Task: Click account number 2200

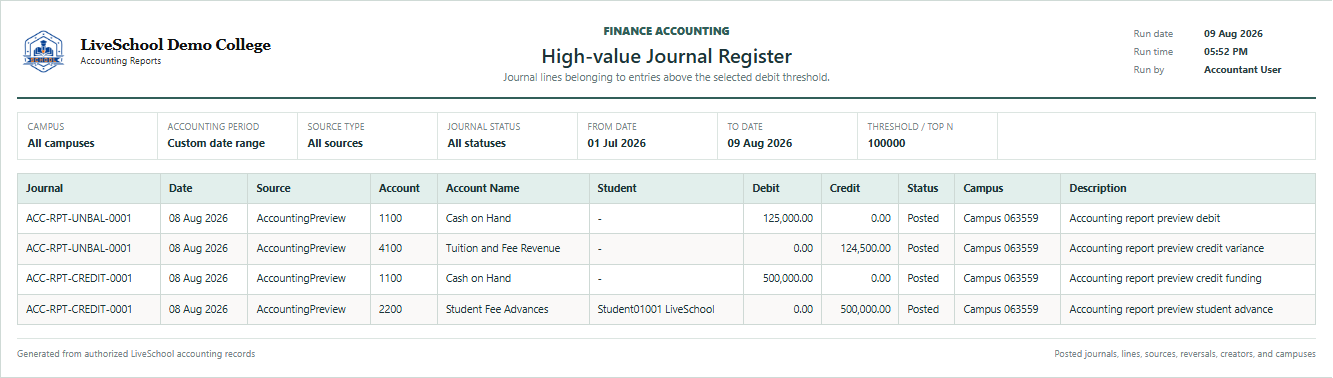Action: [x=390, y=309]
